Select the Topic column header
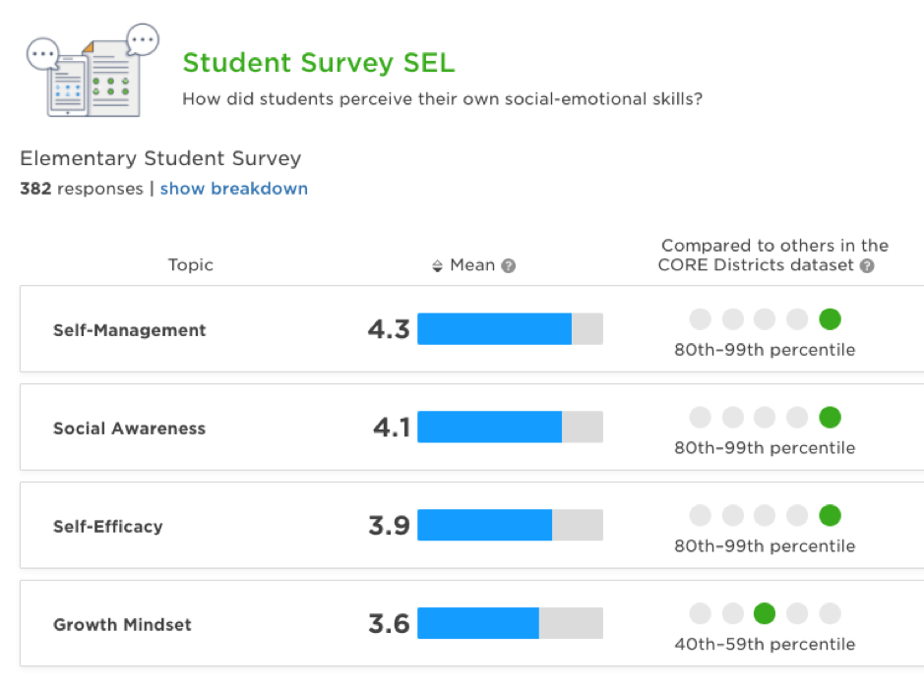This screenshot has height=685, width=924. click(x=190, y=265)
